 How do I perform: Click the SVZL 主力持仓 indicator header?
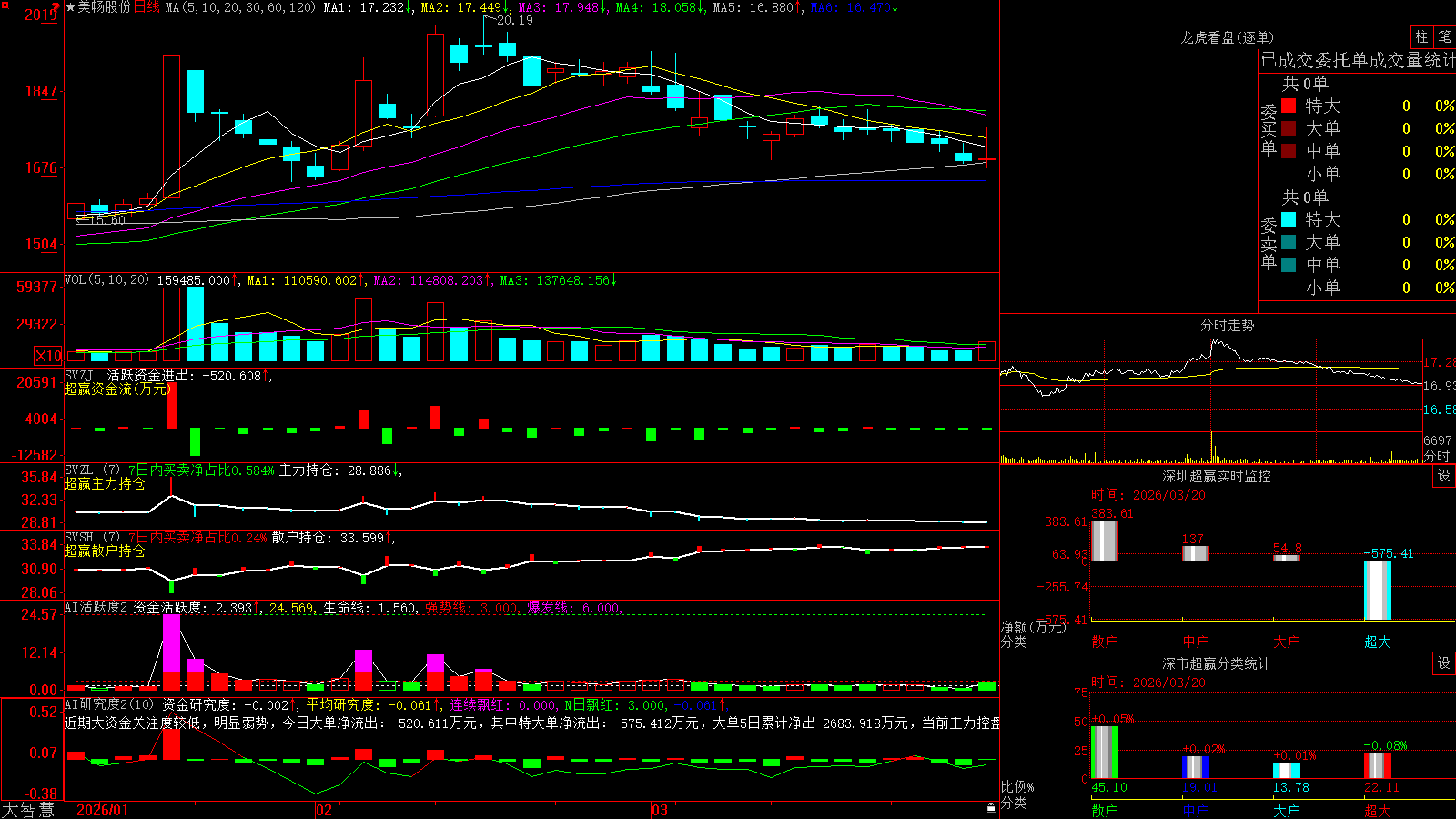coord(233,470)
